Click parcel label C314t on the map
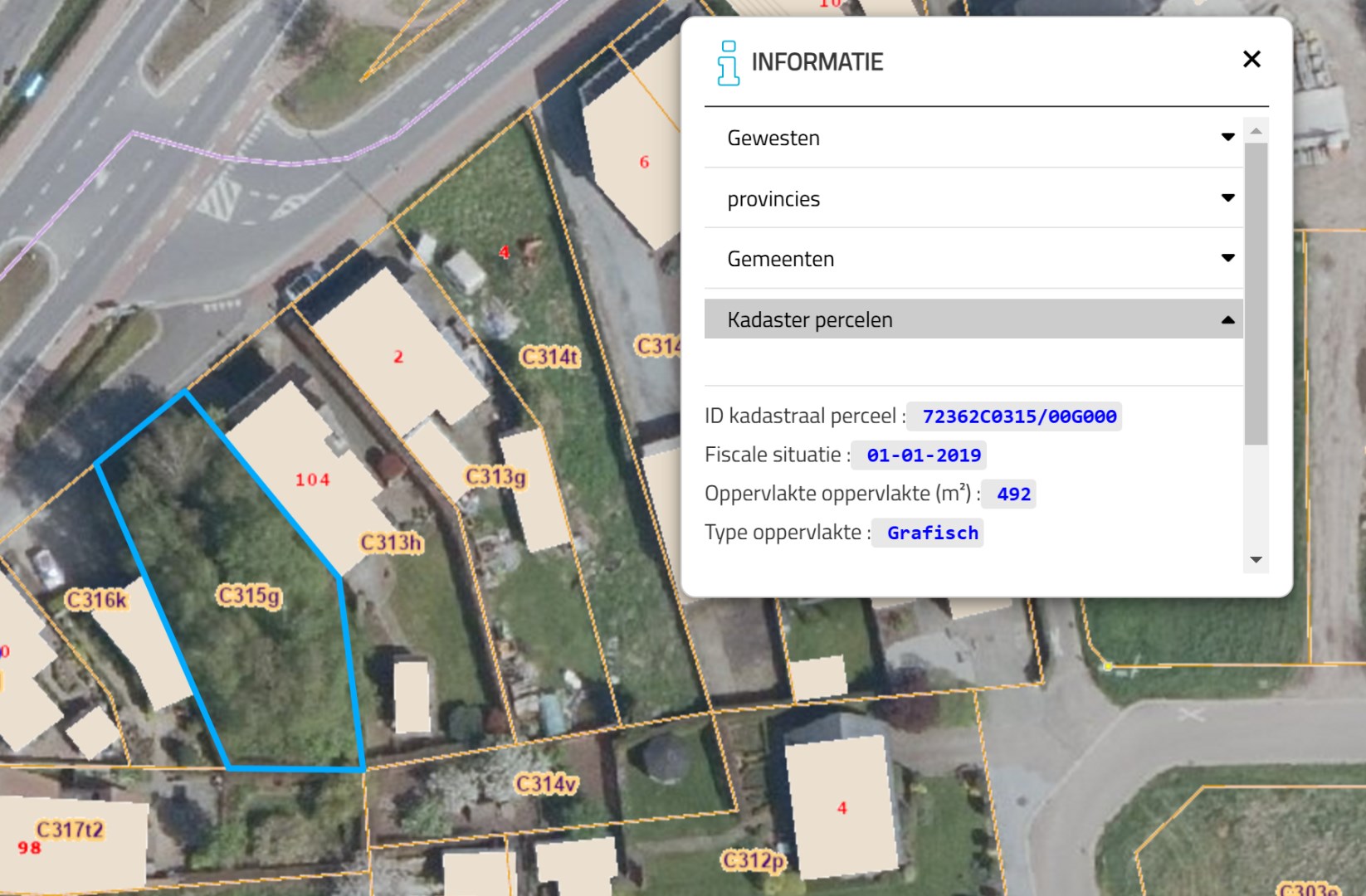The image size is (1366, 896). coord(550,358)
